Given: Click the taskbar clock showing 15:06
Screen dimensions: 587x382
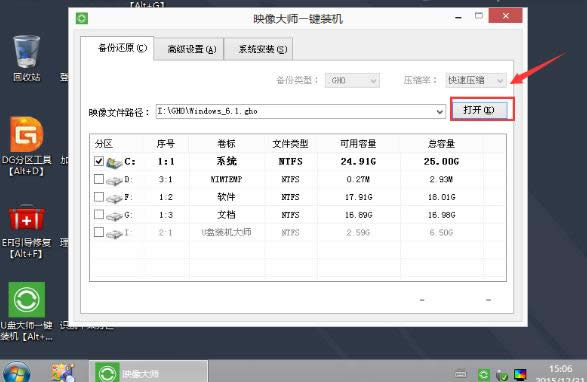Looking at the screenshot, I should [x=560, y=369].
